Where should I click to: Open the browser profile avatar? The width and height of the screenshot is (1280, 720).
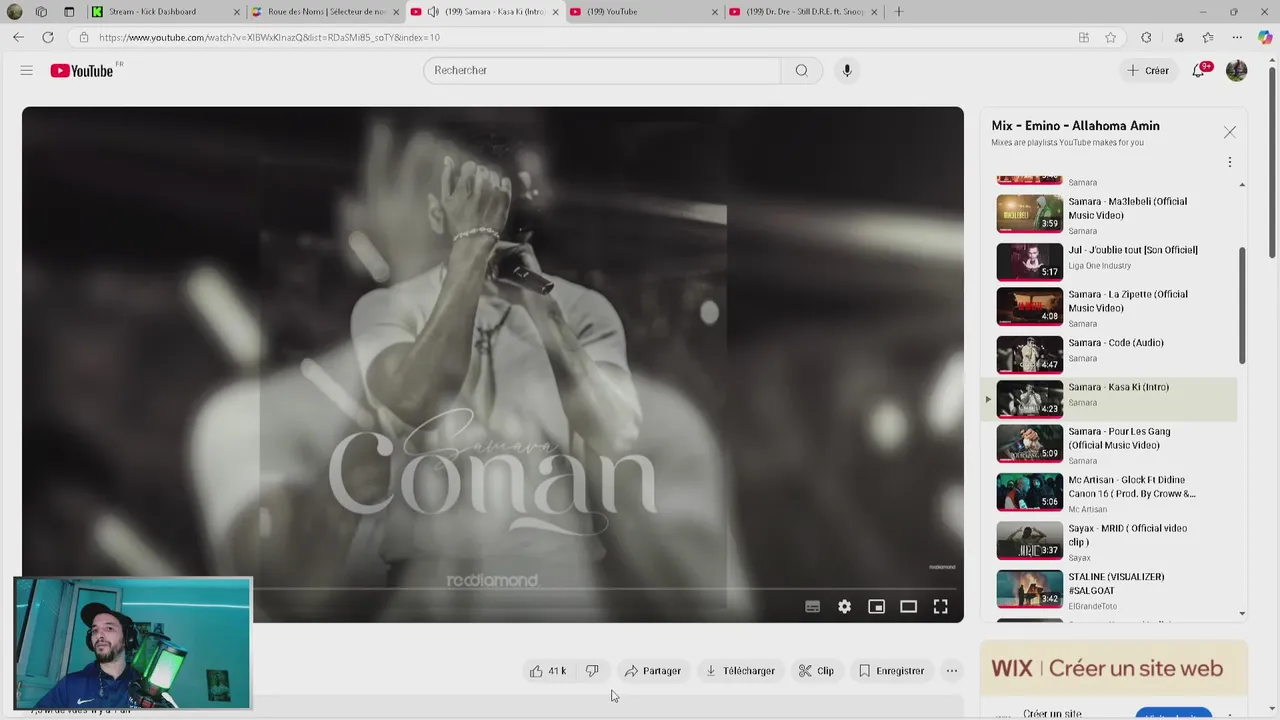click(14, 12)
